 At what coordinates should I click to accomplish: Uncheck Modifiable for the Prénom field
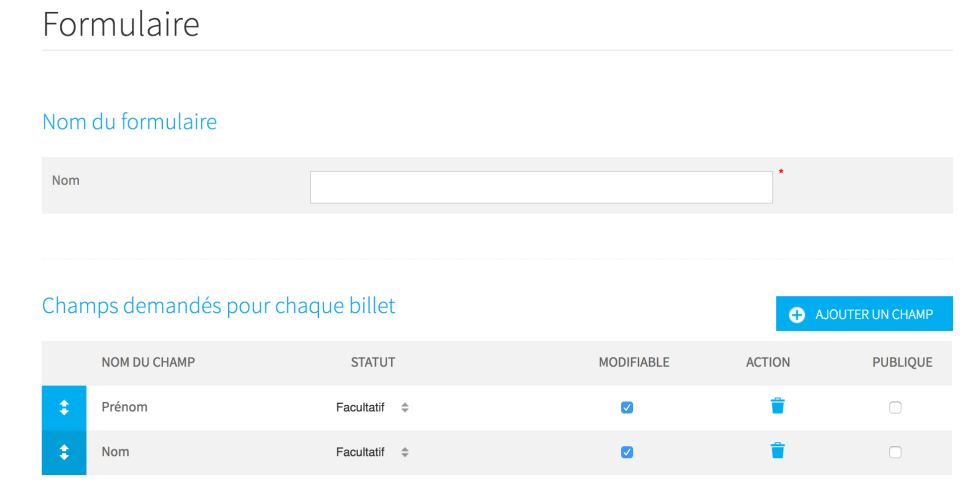(627, 408)
